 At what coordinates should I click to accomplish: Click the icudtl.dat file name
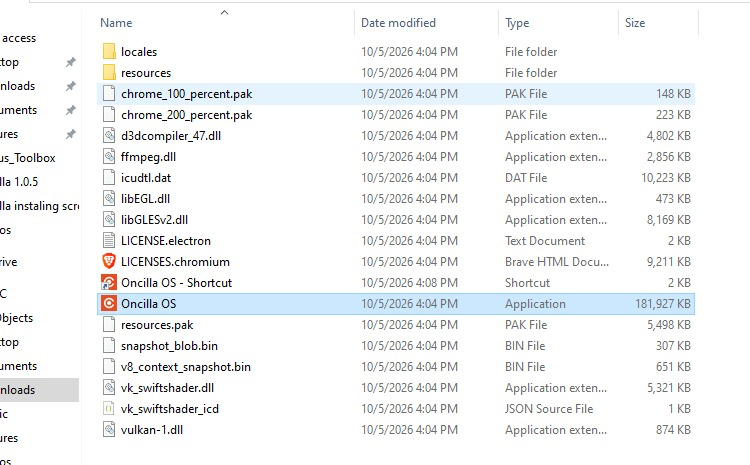[146, 178]
